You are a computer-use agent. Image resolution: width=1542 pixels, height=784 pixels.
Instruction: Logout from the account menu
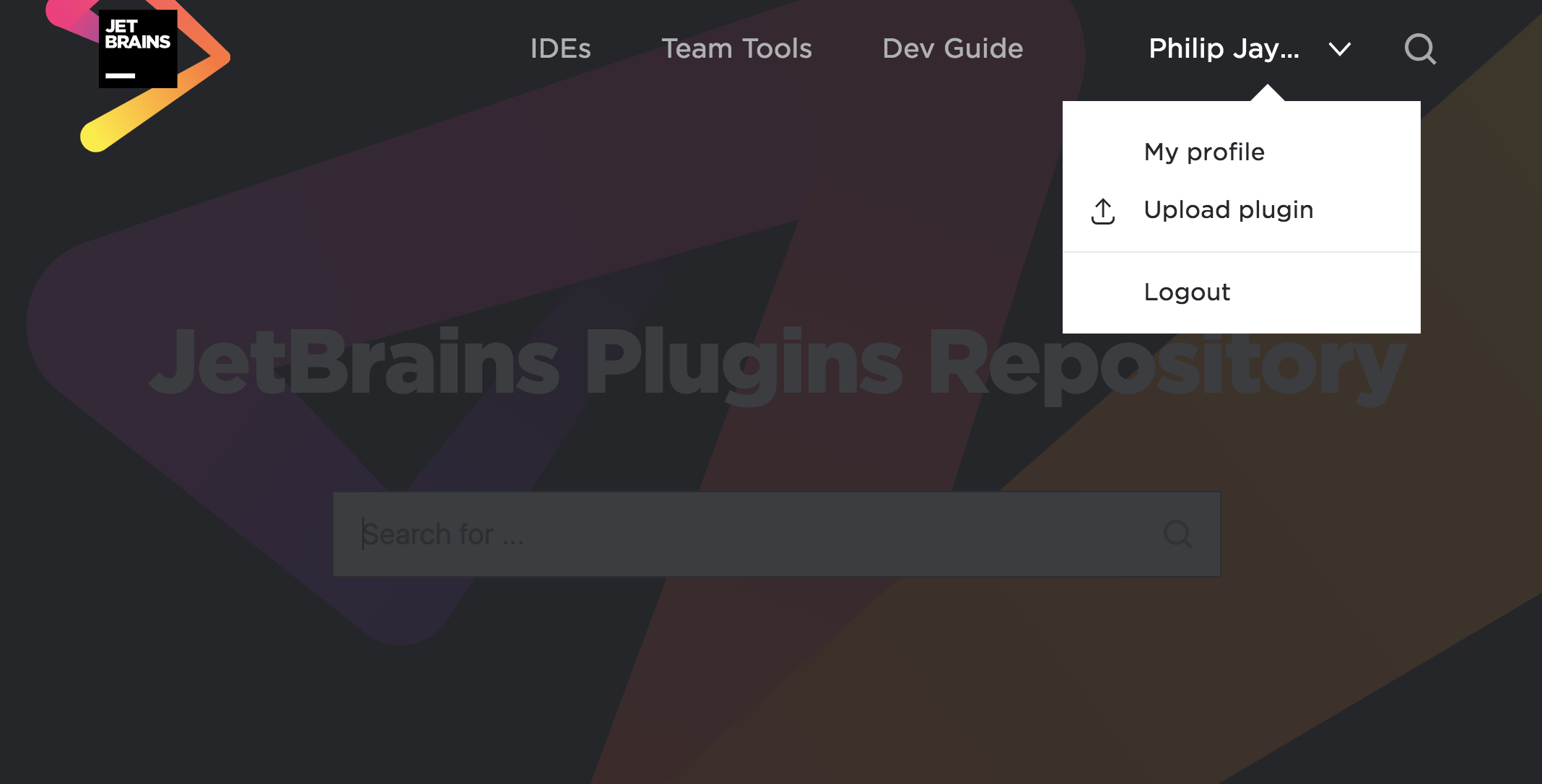click(1187, 292)
